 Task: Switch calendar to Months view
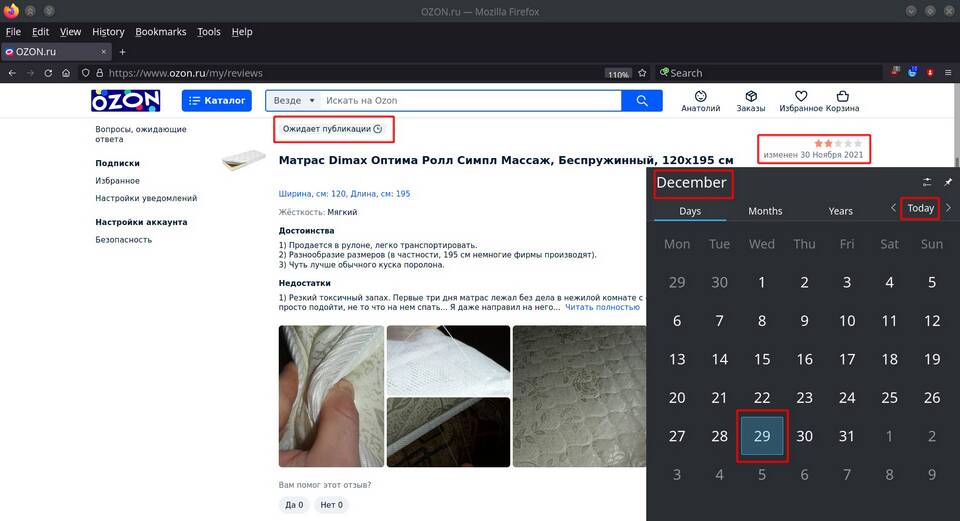click(765, 211)
